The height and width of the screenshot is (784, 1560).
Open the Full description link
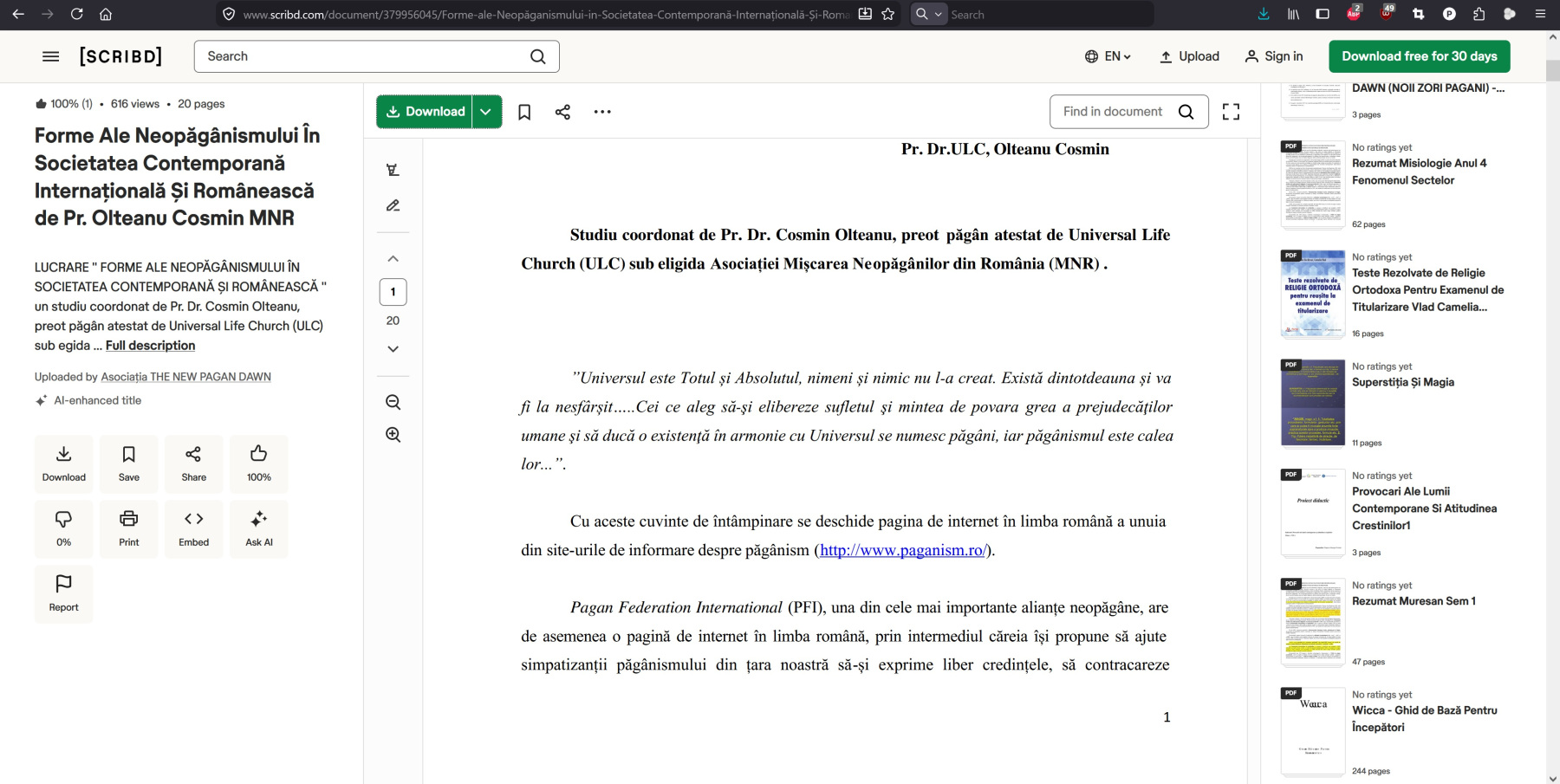tap(150, 346)
